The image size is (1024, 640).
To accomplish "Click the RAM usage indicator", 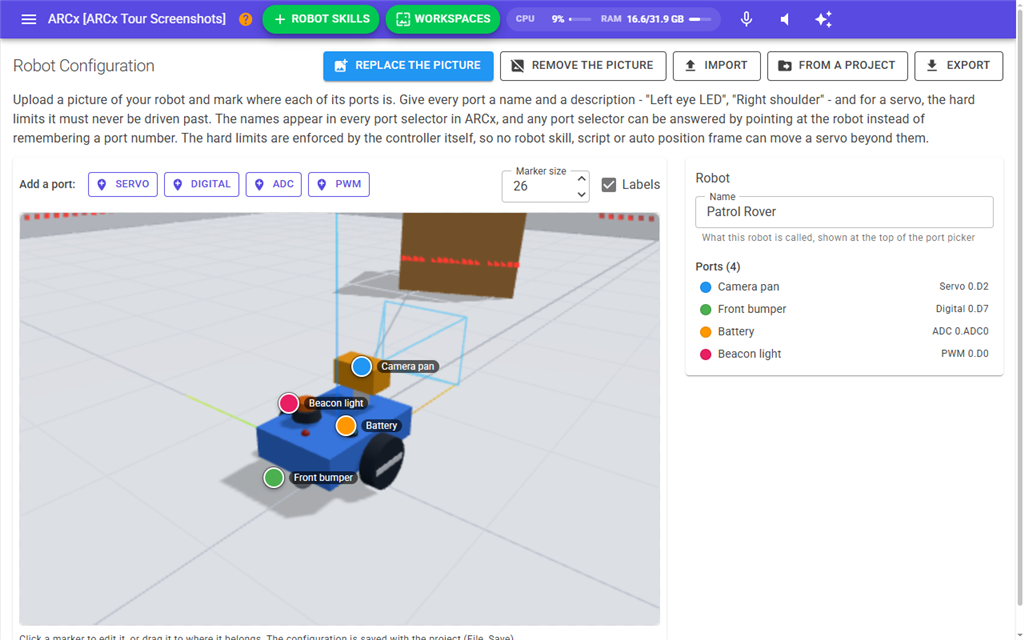I will coord(656,19).
